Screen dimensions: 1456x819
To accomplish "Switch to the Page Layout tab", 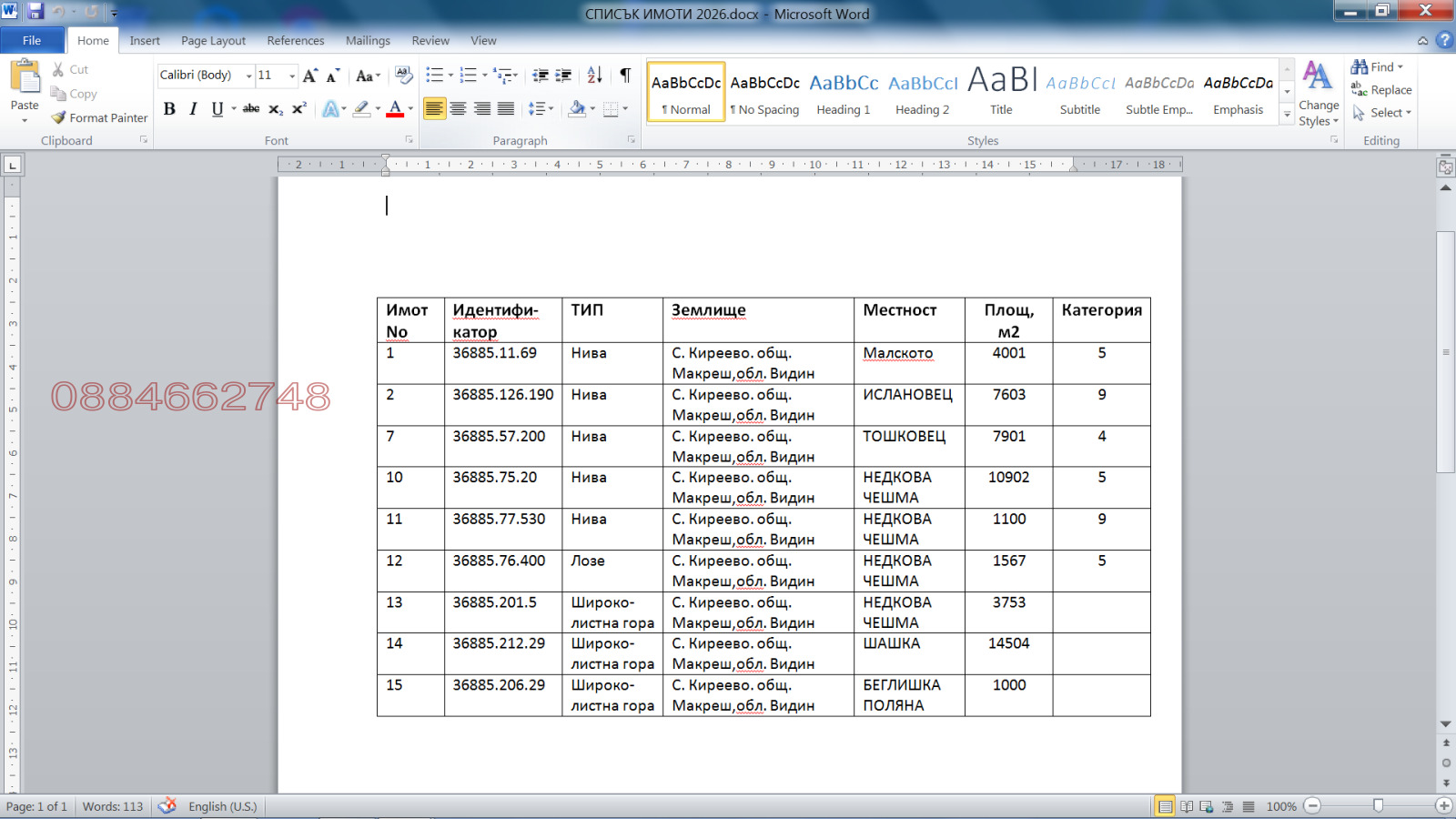I will (213, 40).
